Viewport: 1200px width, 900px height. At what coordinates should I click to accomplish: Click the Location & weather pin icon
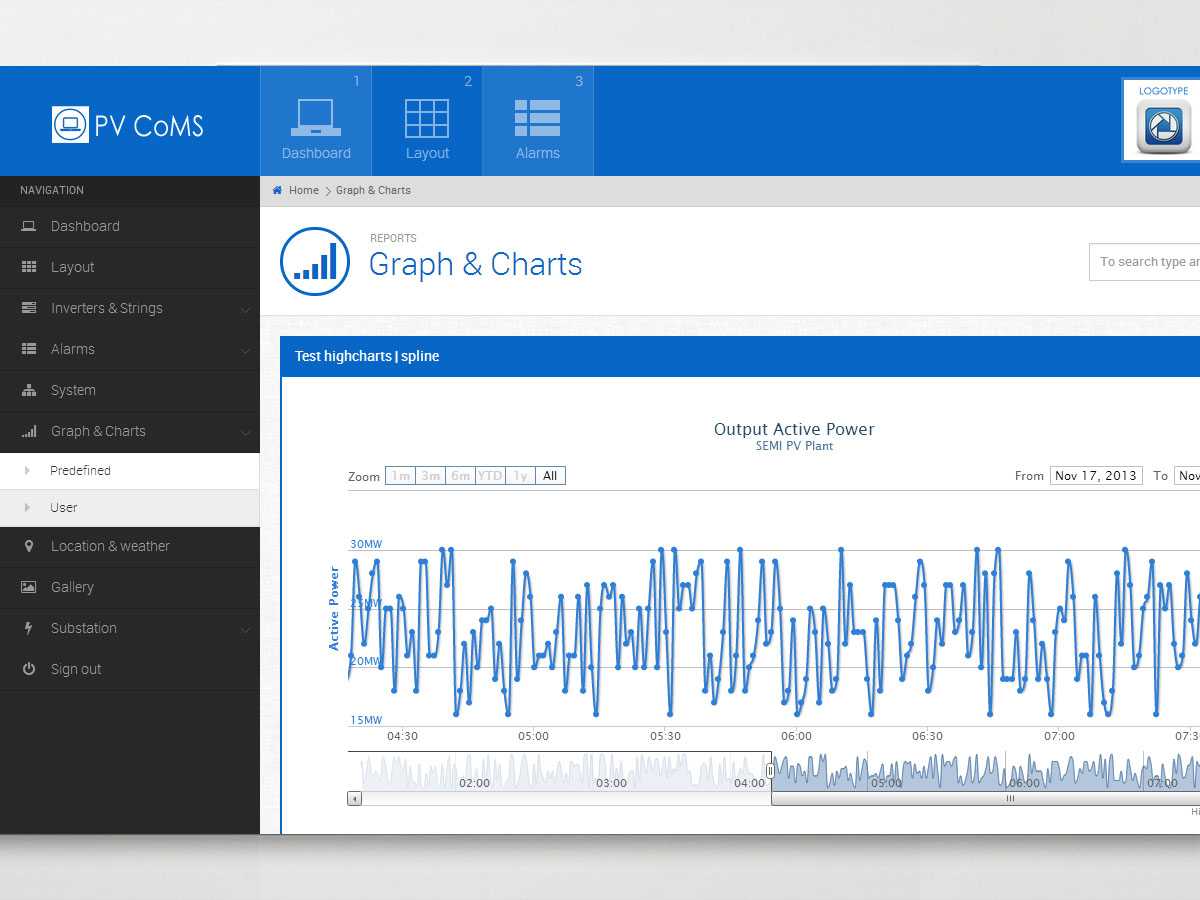[x=29, y=546]
